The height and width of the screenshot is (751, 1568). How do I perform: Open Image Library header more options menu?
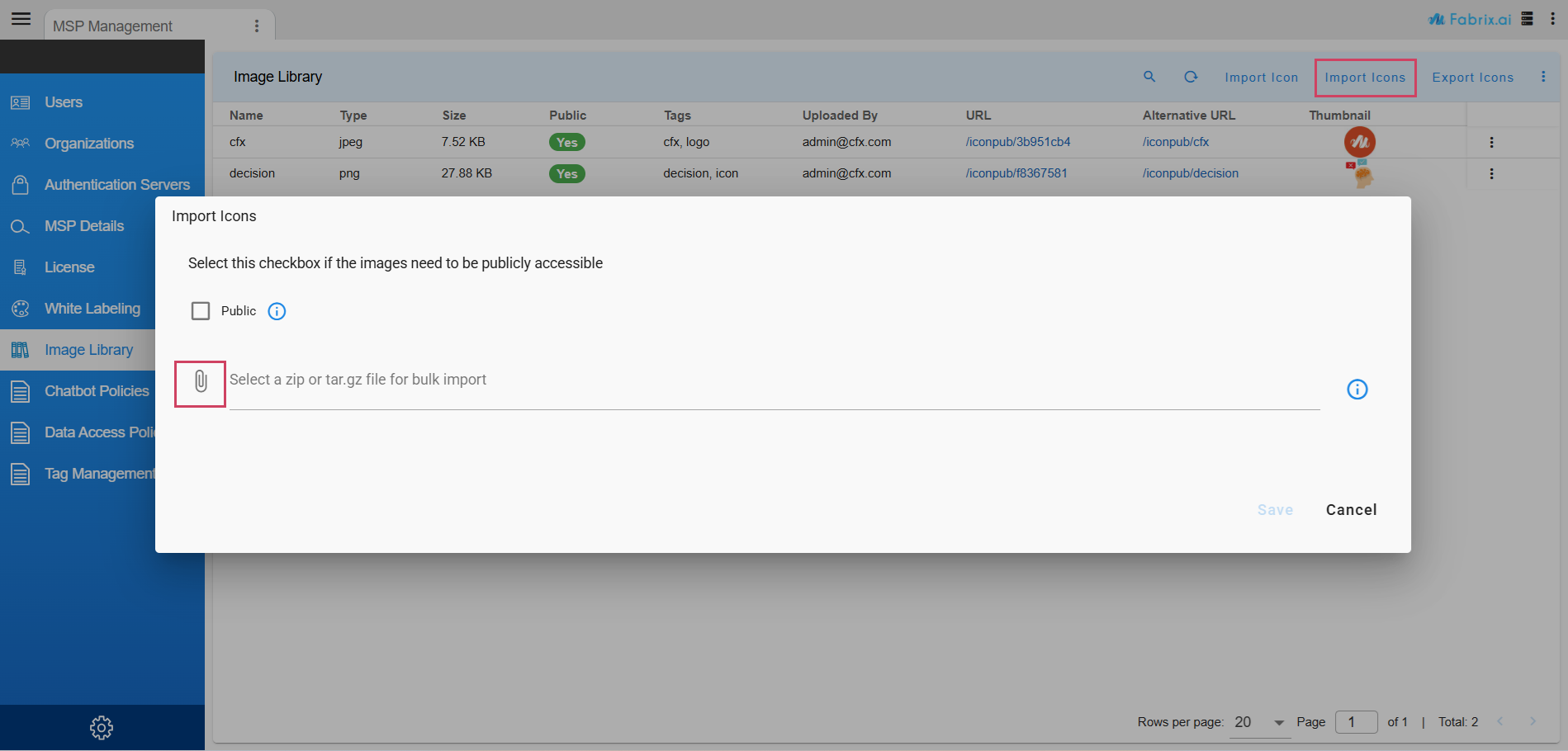click(x=1542, y=77)
